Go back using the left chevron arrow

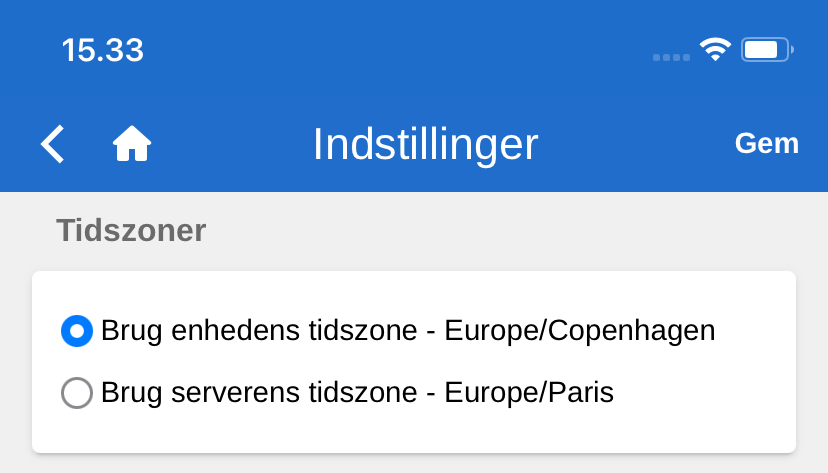pos(52,144)
